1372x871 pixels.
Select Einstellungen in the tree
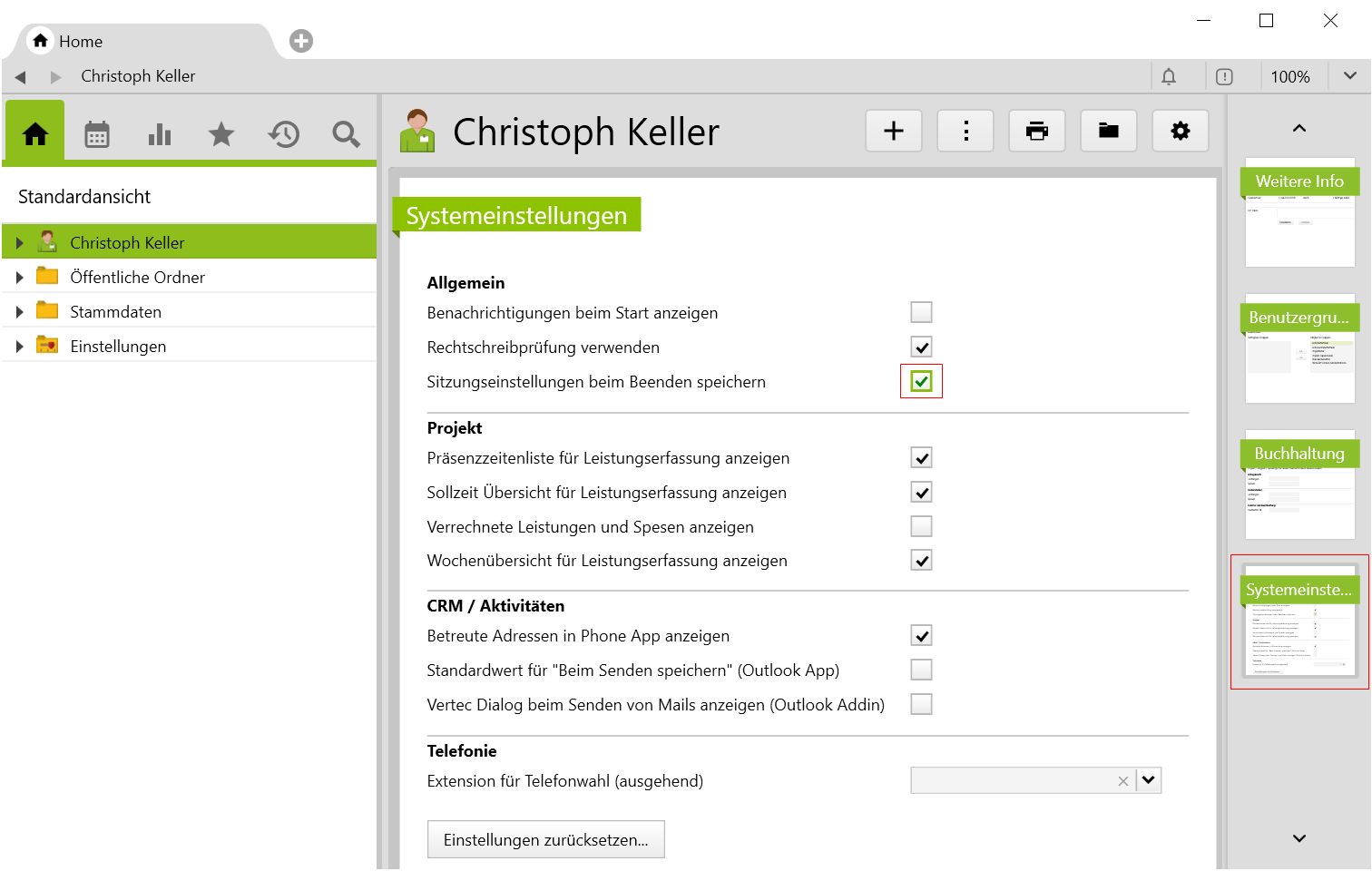(118, 347)
